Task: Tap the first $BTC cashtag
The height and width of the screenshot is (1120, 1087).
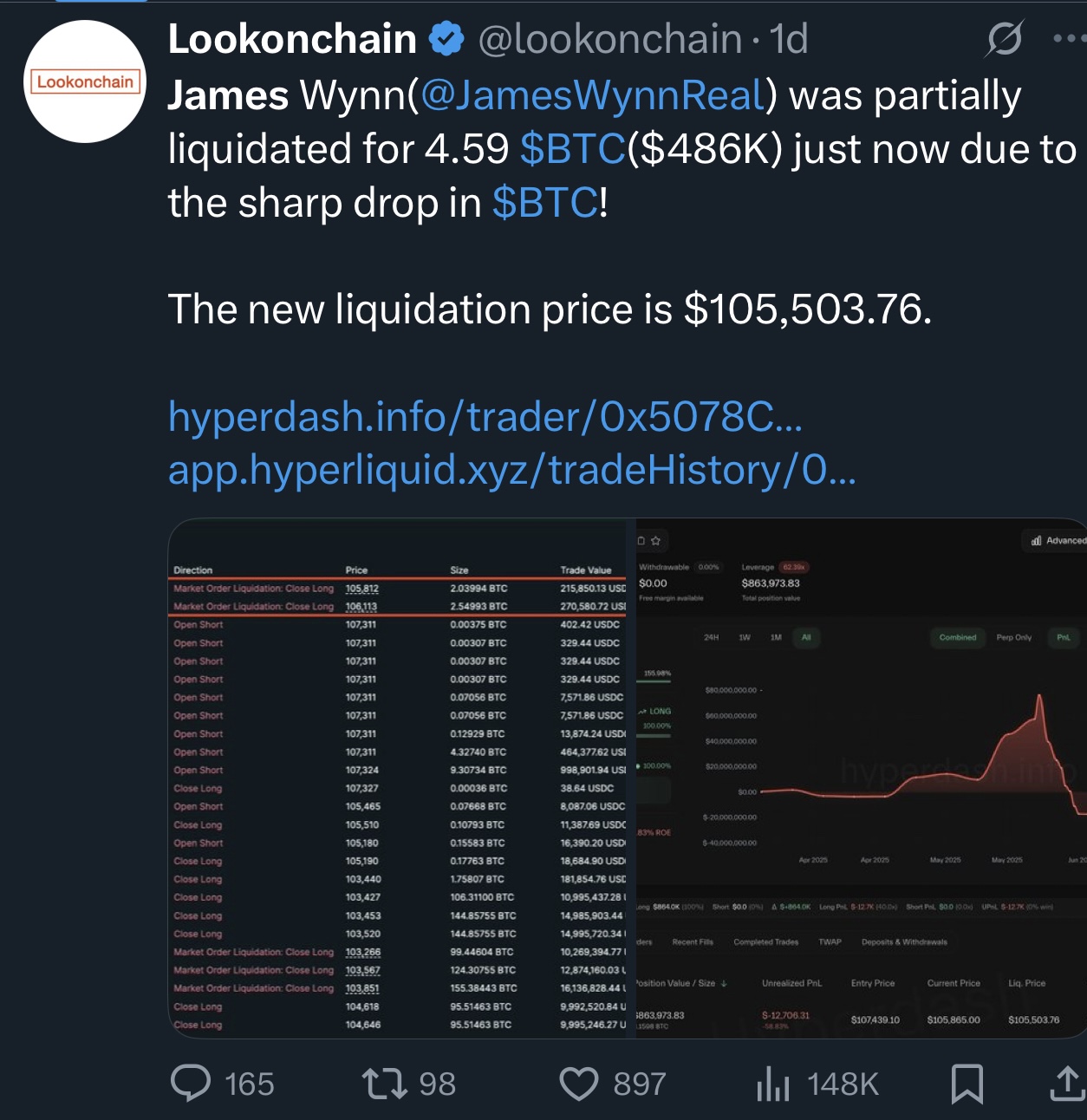Action: point(573,149)
